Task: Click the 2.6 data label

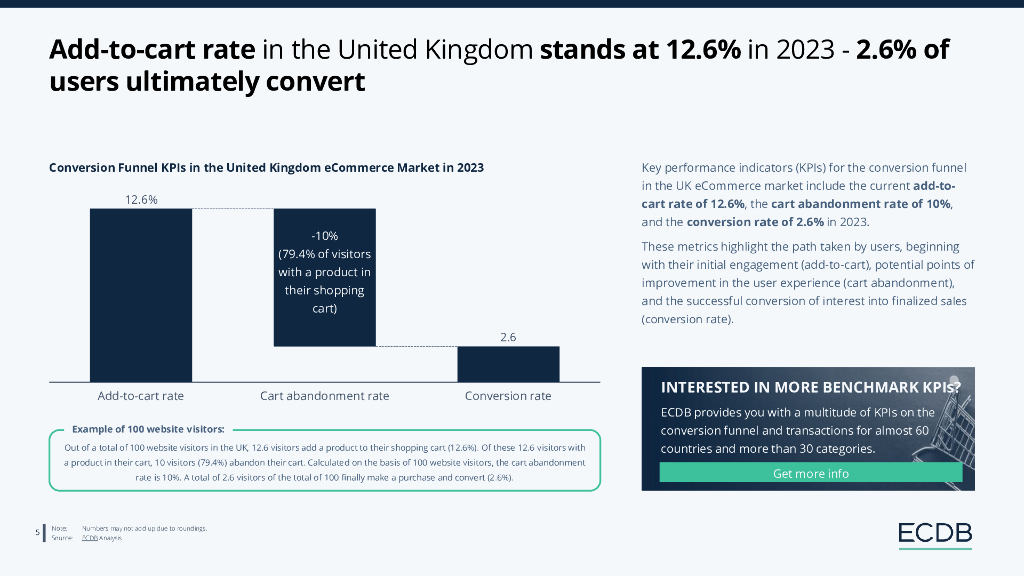Action: click(x=508, y=338)
